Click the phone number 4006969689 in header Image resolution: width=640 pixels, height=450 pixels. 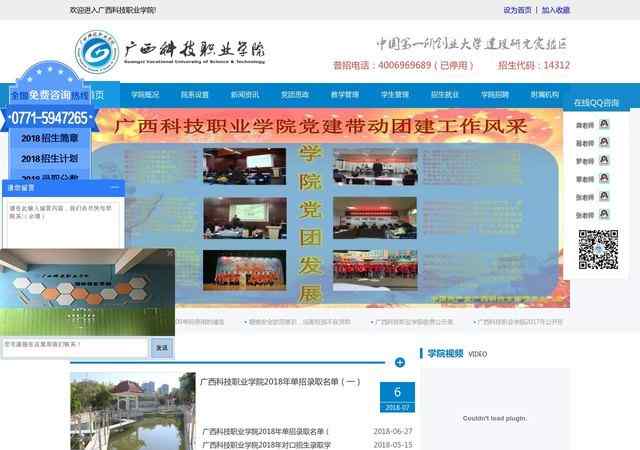click(x=404, y=65)
